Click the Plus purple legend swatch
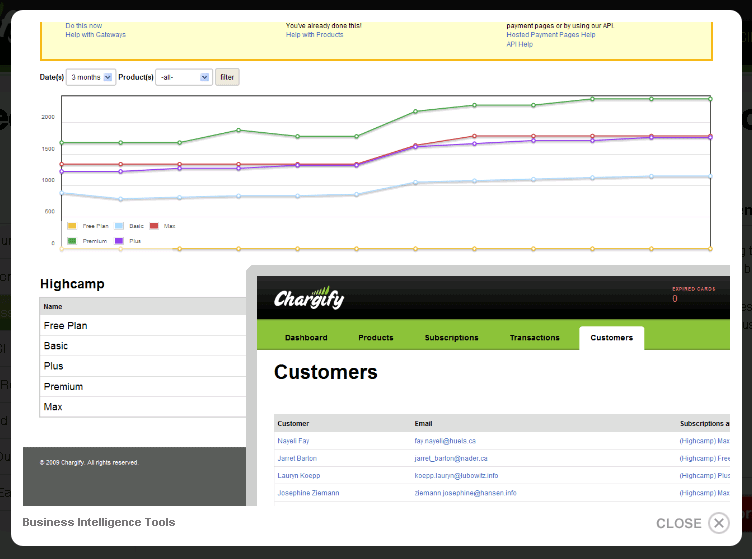Image resolution: width=752 pixels, height=559 pixels. 119,241
